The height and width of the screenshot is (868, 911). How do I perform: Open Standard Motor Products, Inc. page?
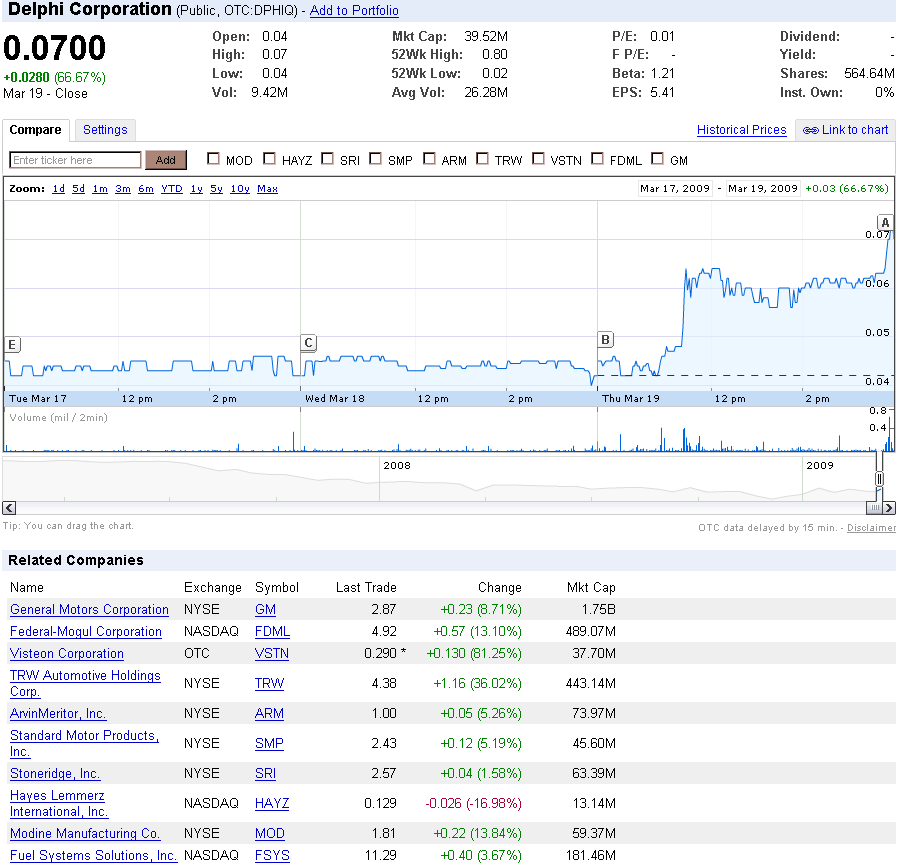(84, 743)
